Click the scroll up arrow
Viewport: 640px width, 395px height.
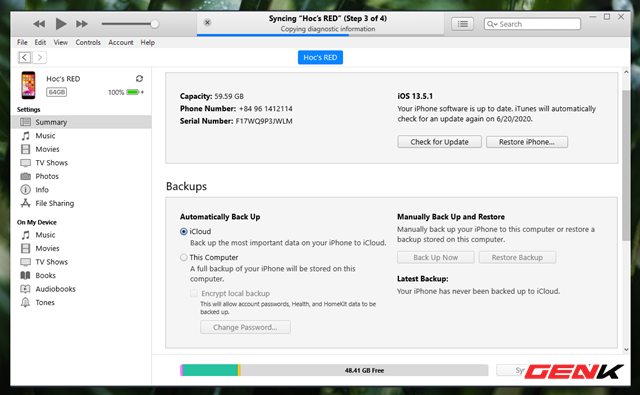click(x=626, y=72)
